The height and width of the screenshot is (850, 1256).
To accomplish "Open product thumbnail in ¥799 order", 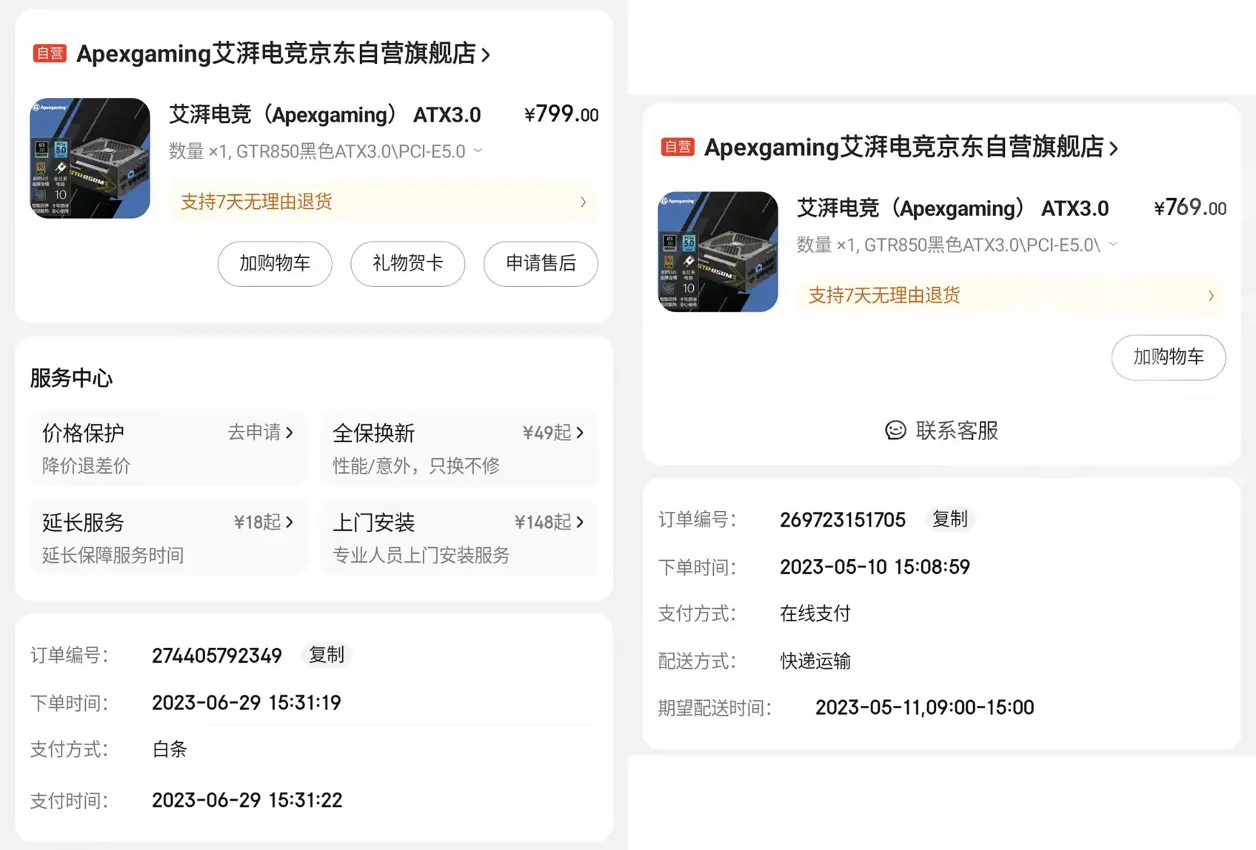I will (90, 158).
